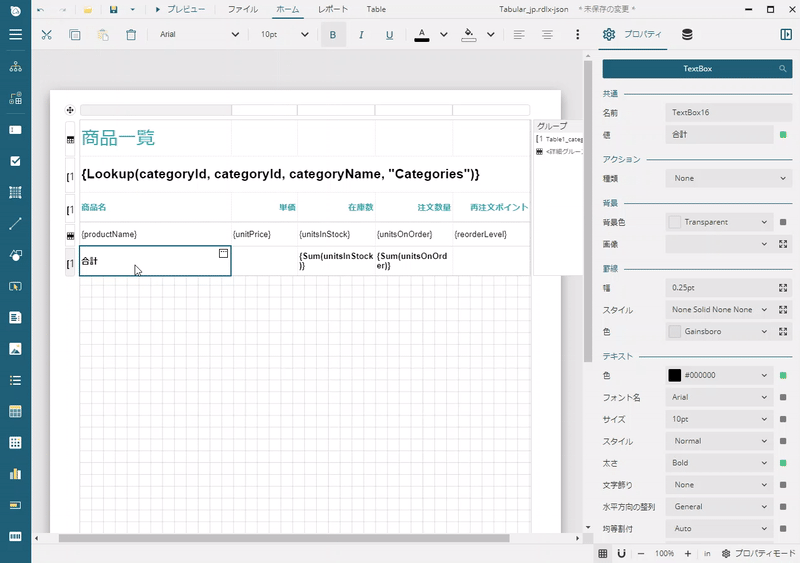The width and height of the screenshot is (800, 563).
Task: Open the 太さ Bold weight dropdown
Action: 718,463
